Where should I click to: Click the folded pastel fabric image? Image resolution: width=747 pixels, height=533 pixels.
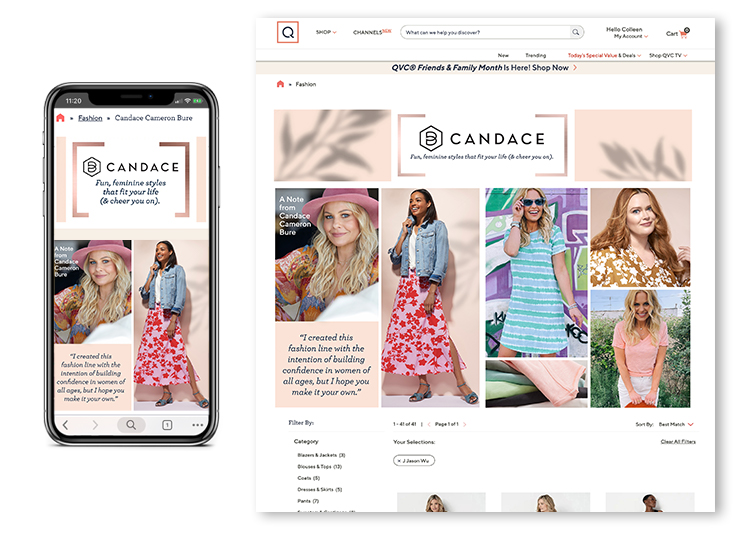[536, 384]
